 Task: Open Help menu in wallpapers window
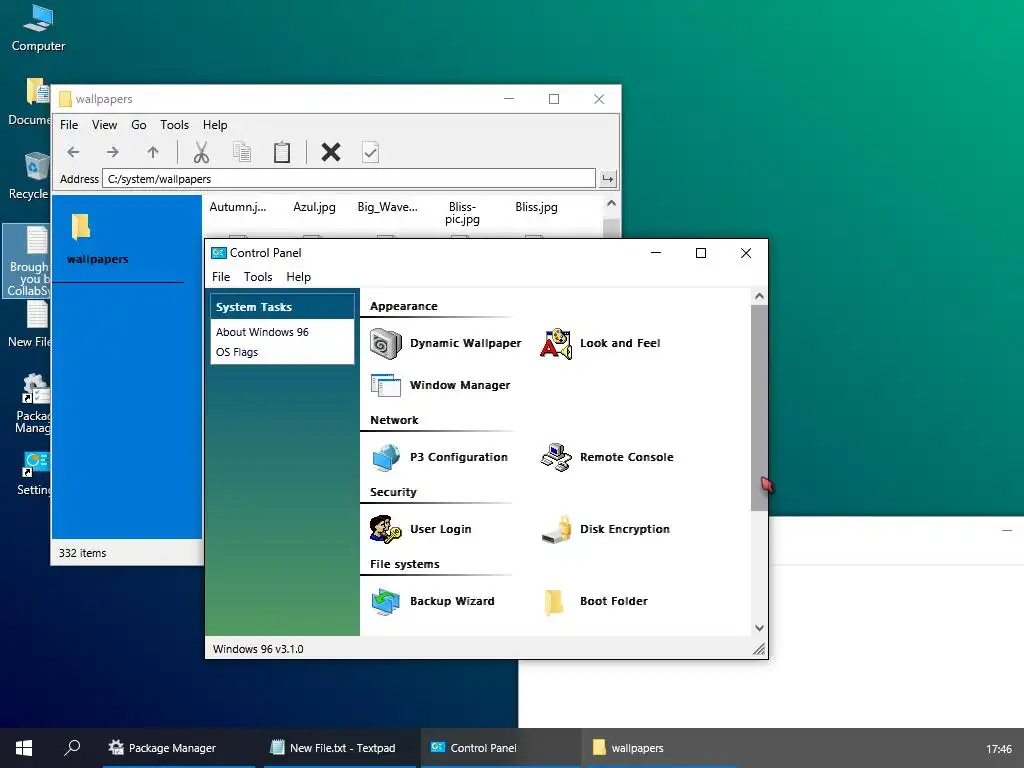tap(215, 125)
